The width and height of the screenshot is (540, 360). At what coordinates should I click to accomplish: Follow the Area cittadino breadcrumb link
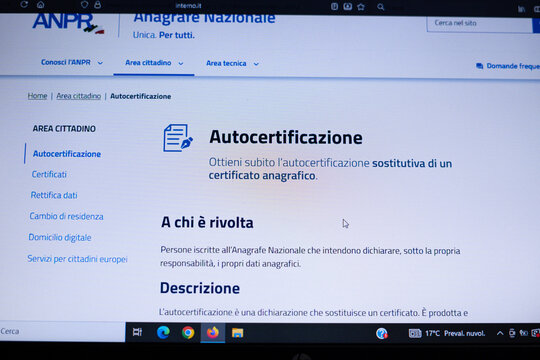[79, 96]
